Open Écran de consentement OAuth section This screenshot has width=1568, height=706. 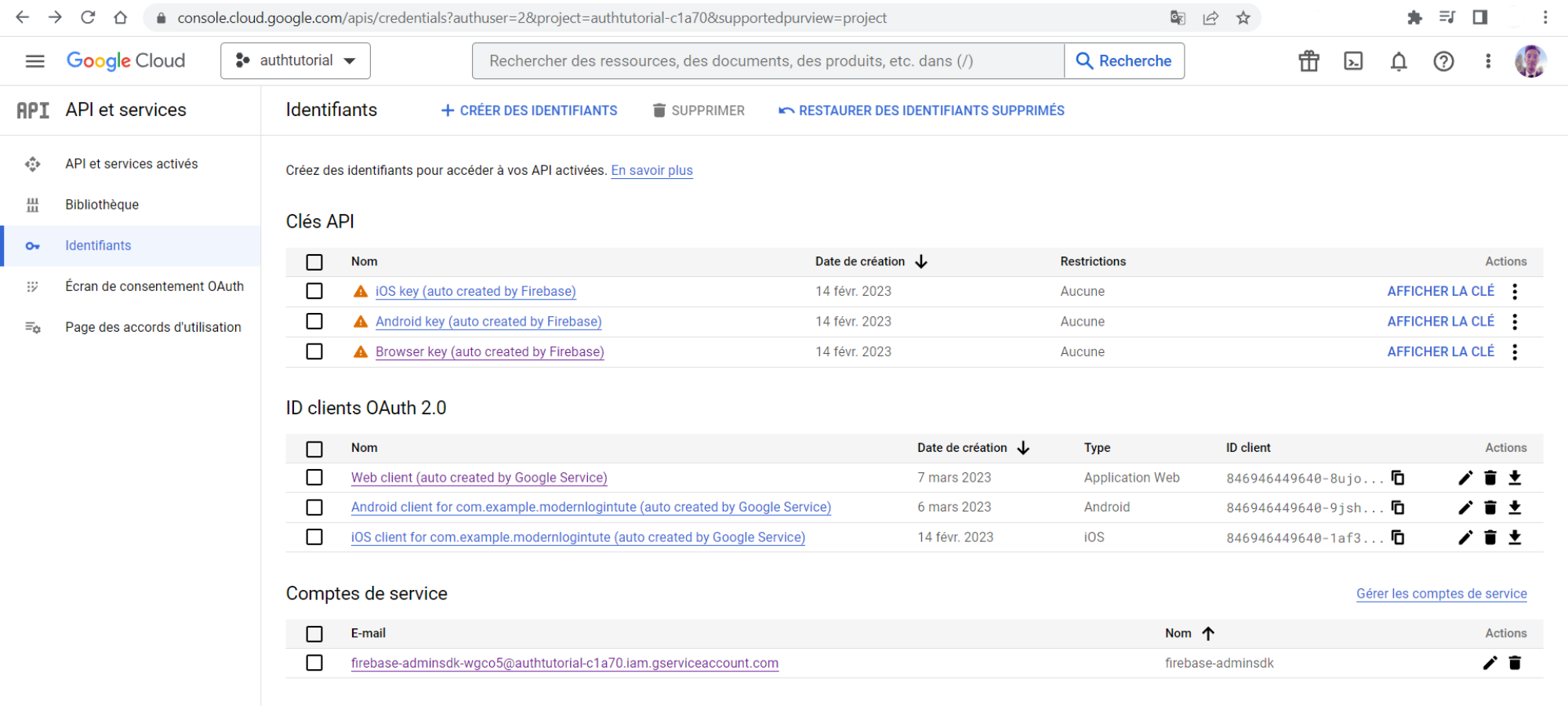point(154,286)
